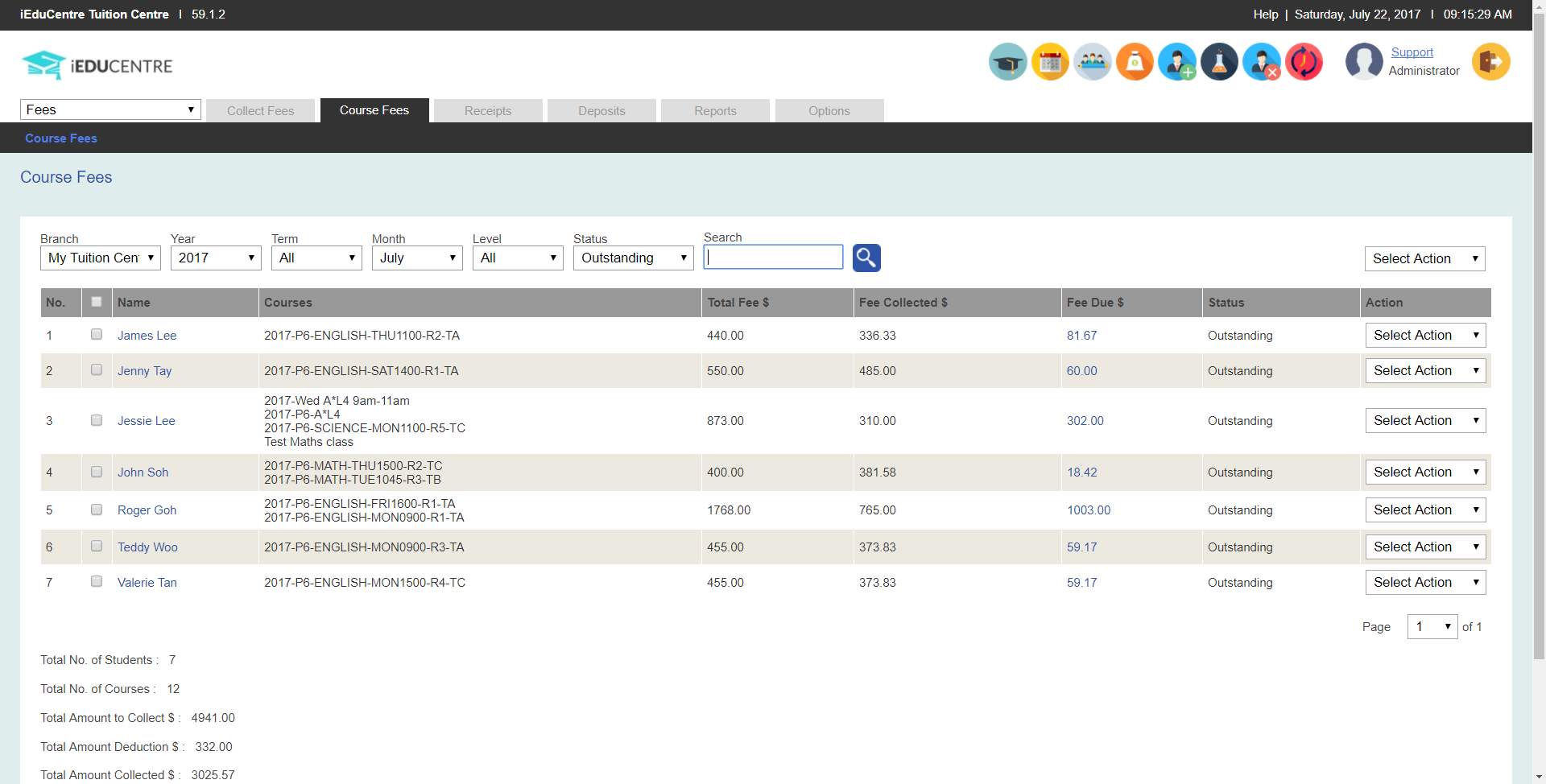Click the Help link in top bar
This screenshot has height=784, width=1546.
pyautogui.click(x=1265, y=14)
